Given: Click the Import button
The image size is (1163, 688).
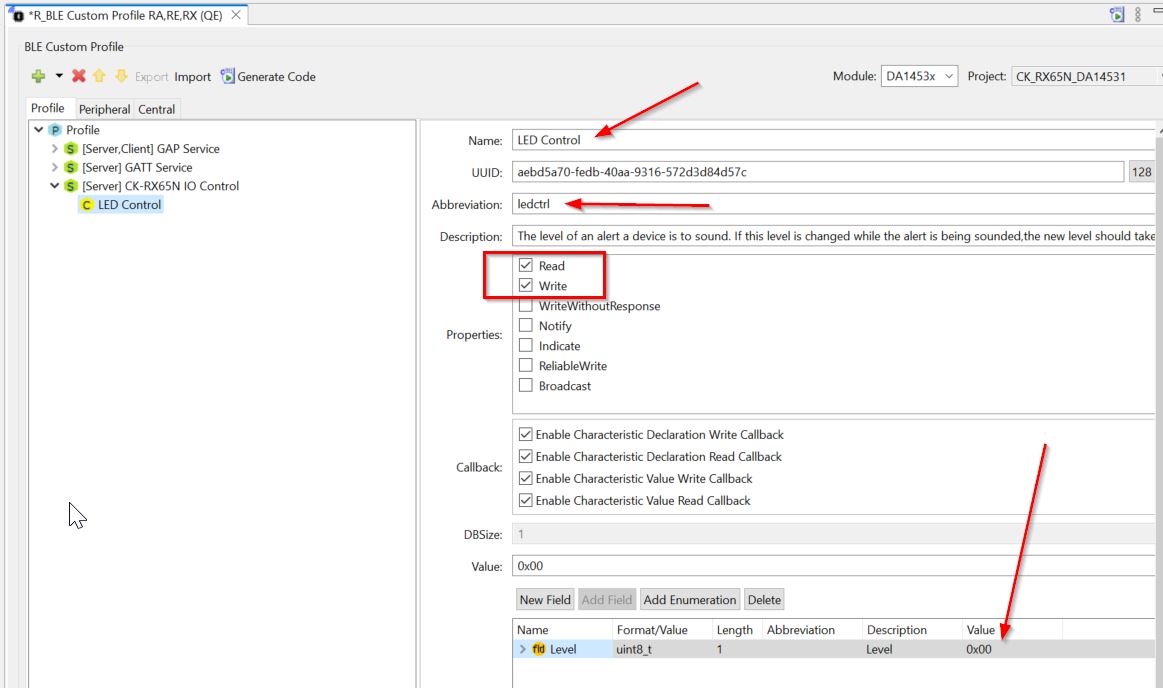Looking at the screenshot, I should point(192,76).
